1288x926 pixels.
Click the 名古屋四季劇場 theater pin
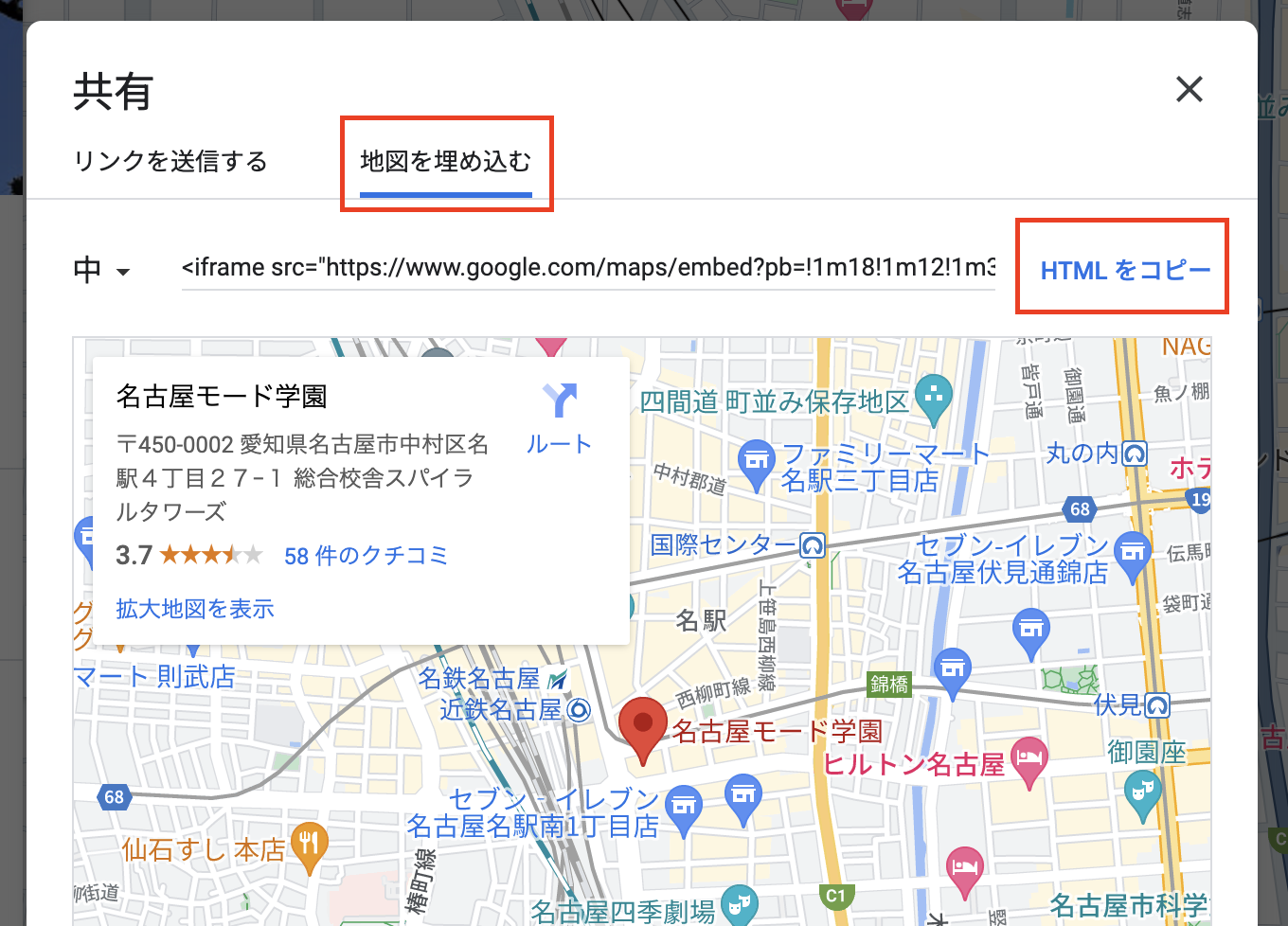[x=739, y=904]
